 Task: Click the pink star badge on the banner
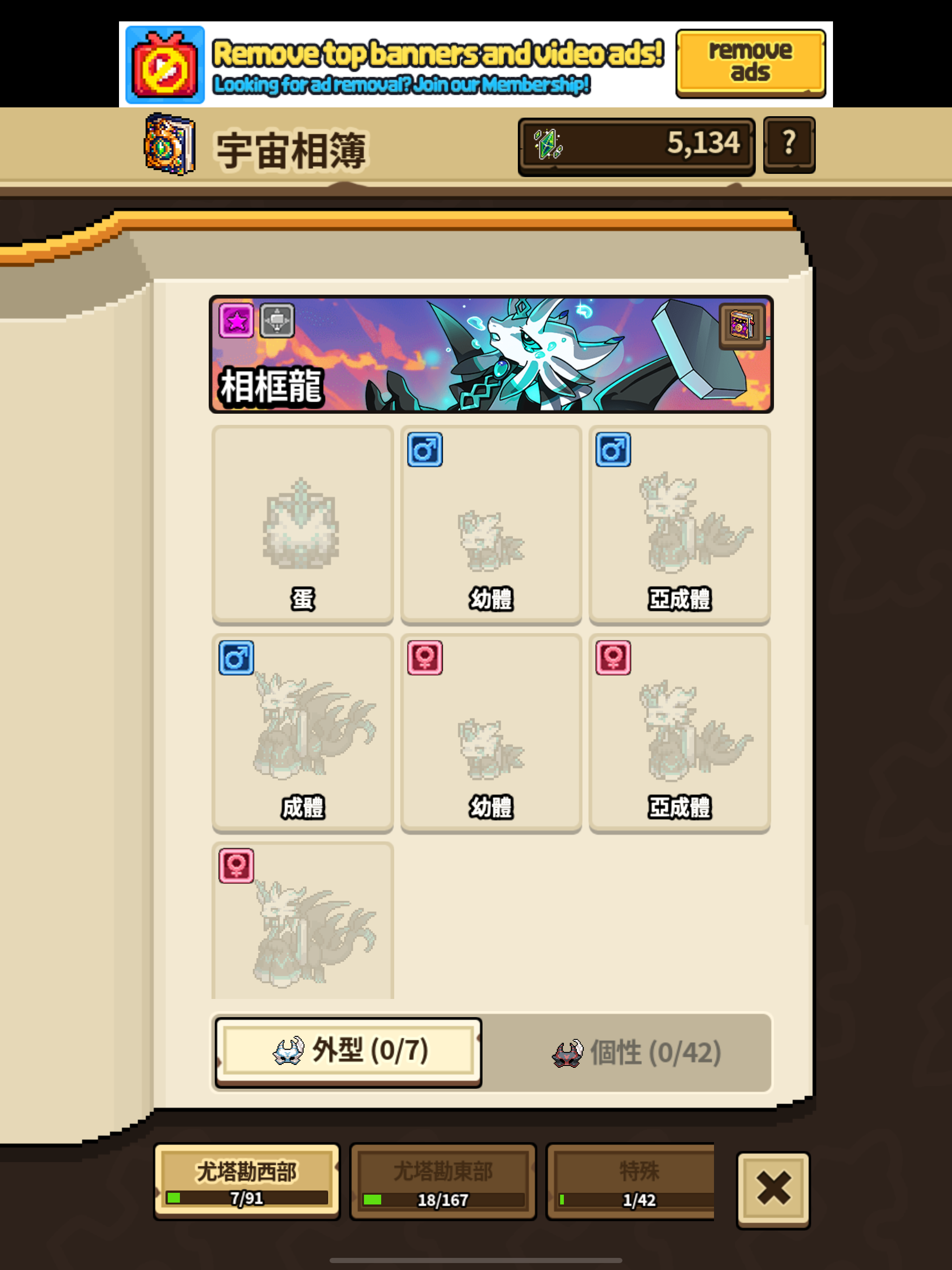[236, 320]
